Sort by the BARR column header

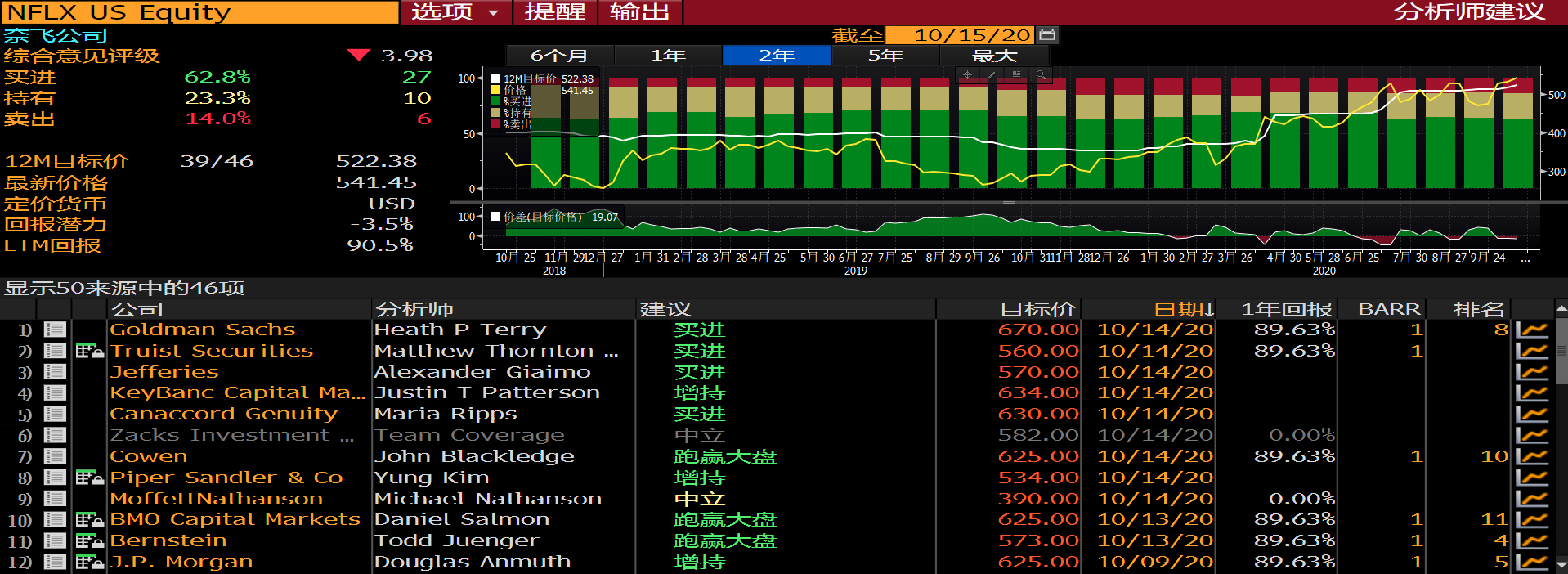pyautogui.click(x=1389, y=309)
